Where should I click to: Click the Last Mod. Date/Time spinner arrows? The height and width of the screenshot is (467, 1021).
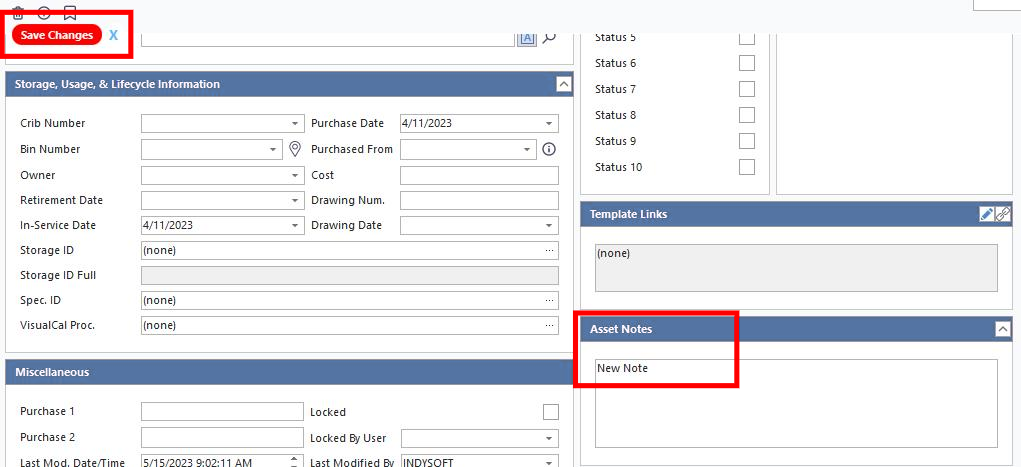[295, 462]
